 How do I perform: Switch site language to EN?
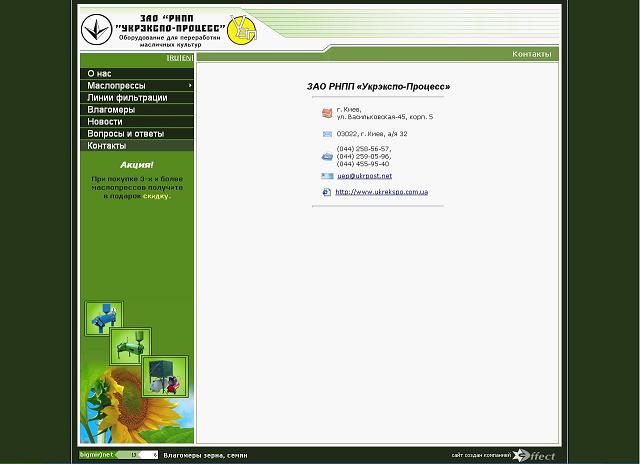tap(187, 58)
